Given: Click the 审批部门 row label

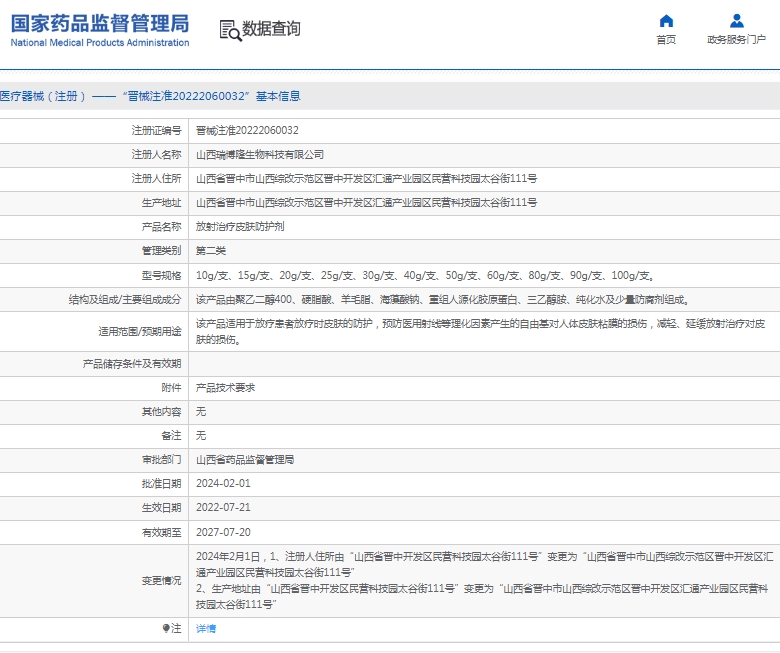Looking at the screenshot, I should [161, 460].
